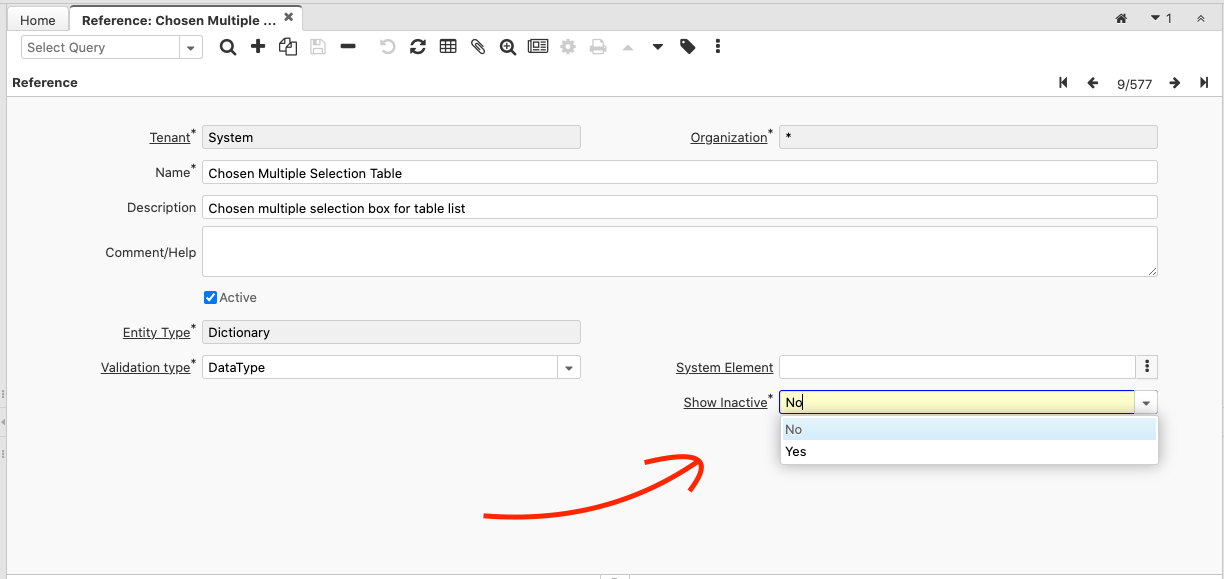
Task: Click the Copy Record icon
Action: [288, 47]
